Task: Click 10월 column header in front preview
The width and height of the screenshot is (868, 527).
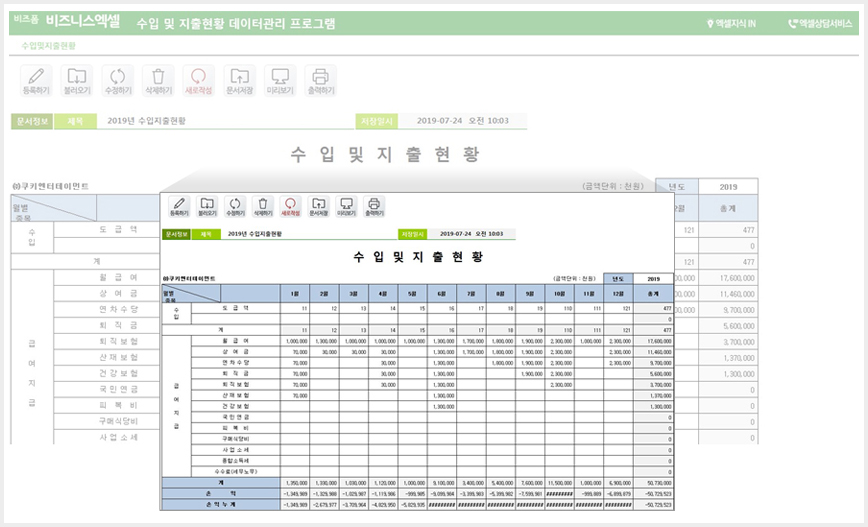Action: (x=560, y=294)
